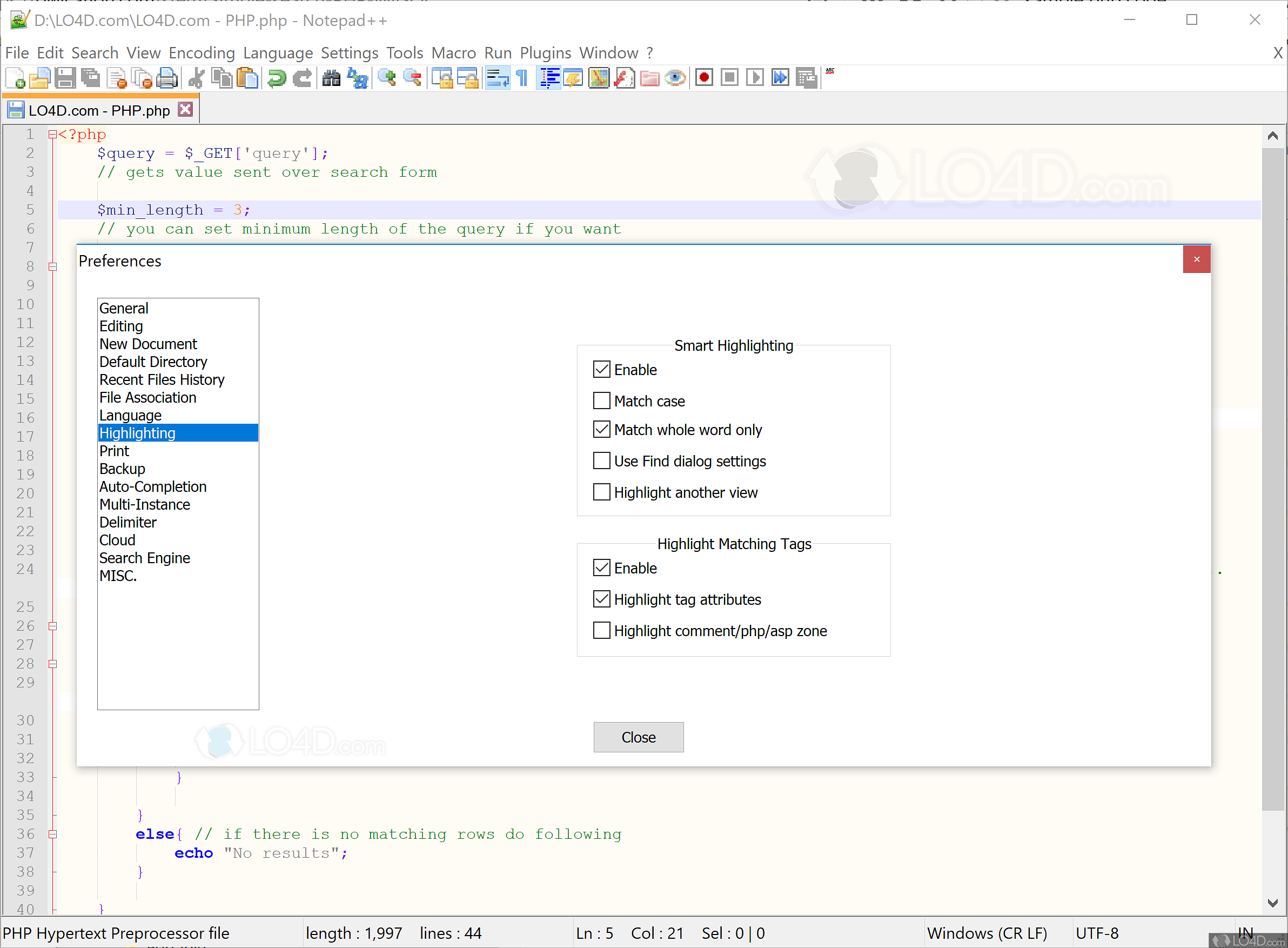Click the editor vertical scrollbar down arrow
Screen dimensions: 1288x948
coord(1272,903)
